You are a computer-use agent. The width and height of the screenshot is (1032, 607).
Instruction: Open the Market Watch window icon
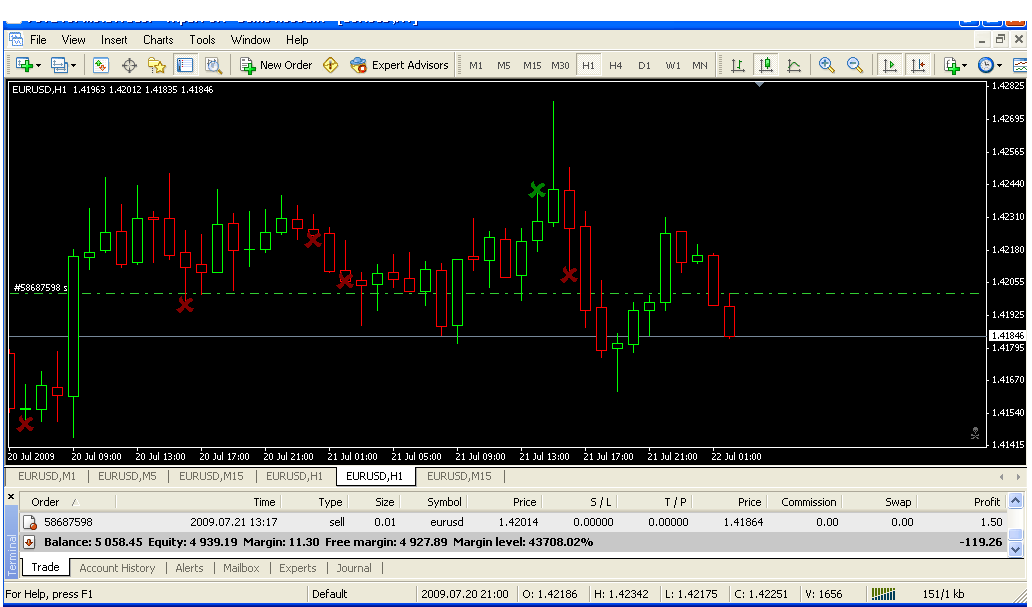pyautogui.click(x=101, y=65)
